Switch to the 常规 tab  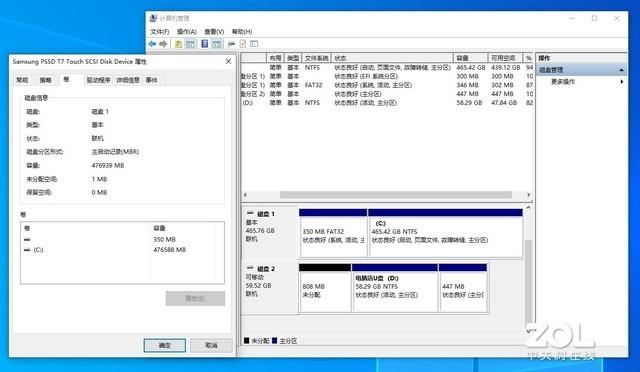[22, 80]
